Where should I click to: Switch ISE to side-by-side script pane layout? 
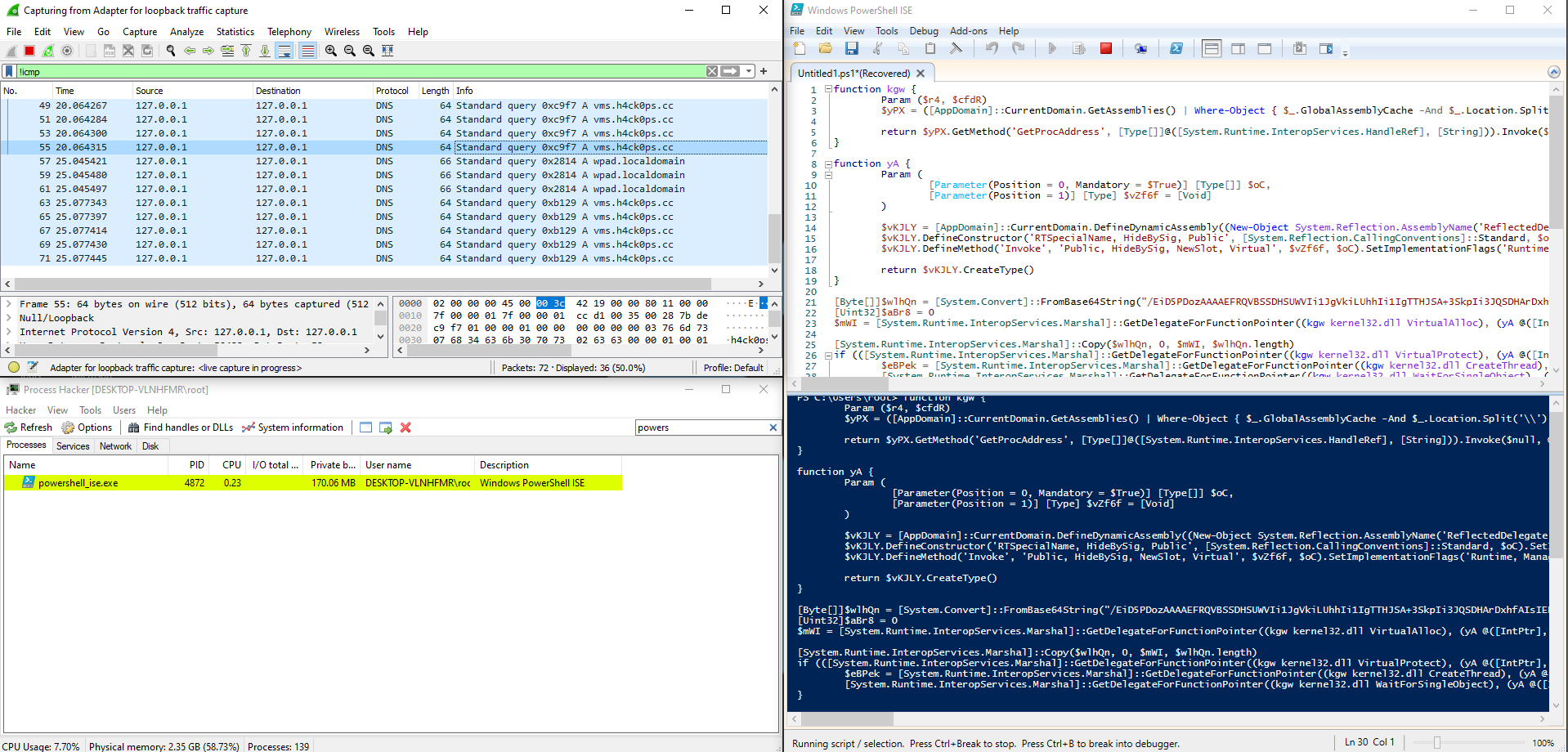[x=1238, y=48]
